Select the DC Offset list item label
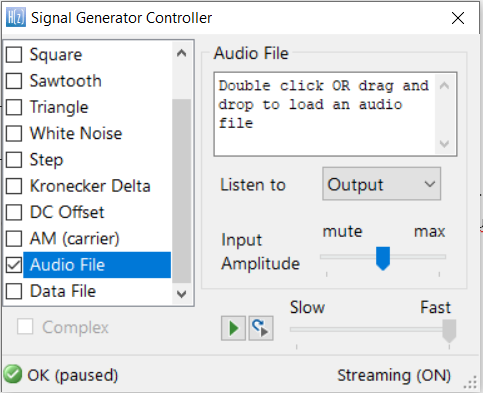Image resolution: width=483 pixels, height=393 pixels. (67, 212)
